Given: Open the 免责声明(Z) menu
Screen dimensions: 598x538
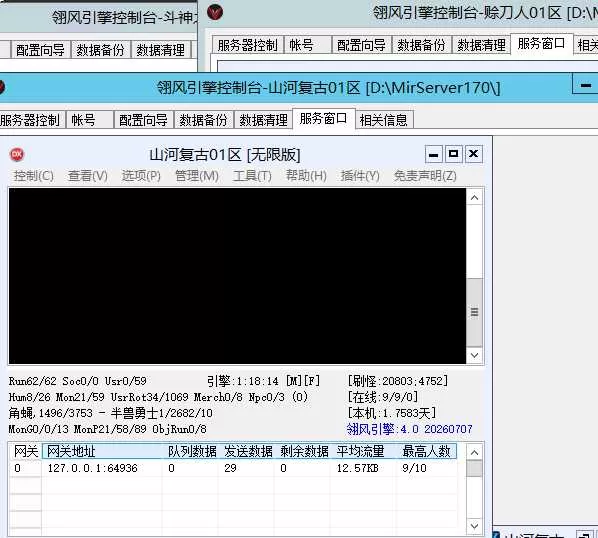Looking at the screenshot, I should click(x=425, y=176).
